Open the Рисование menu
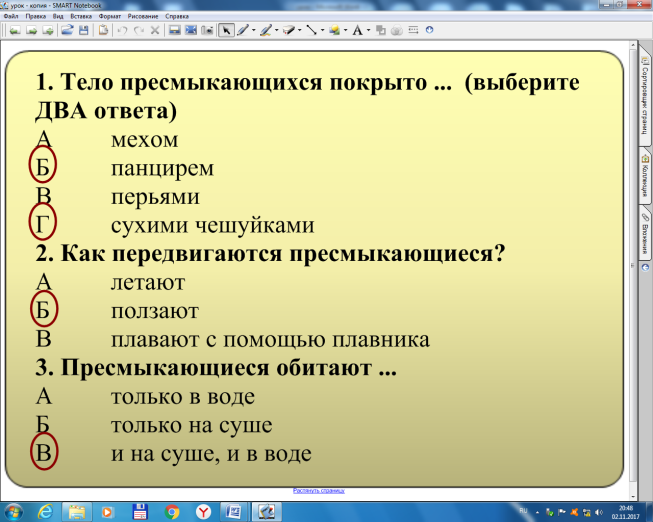 [141, 17]
